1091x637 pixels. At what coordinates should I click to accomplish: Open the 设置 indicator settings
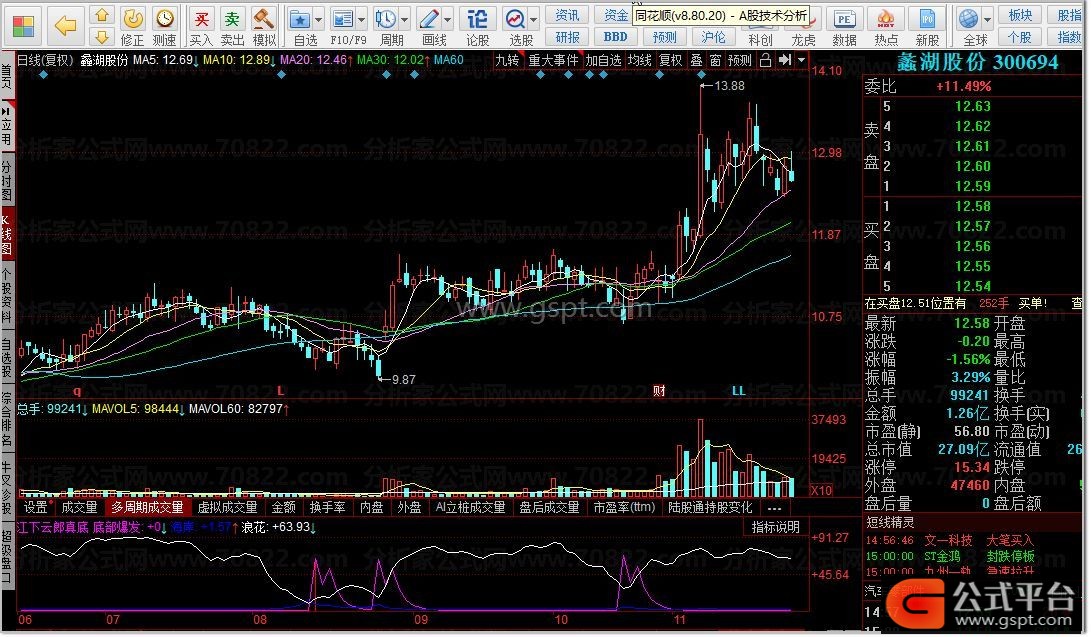(x=36, y=508)
